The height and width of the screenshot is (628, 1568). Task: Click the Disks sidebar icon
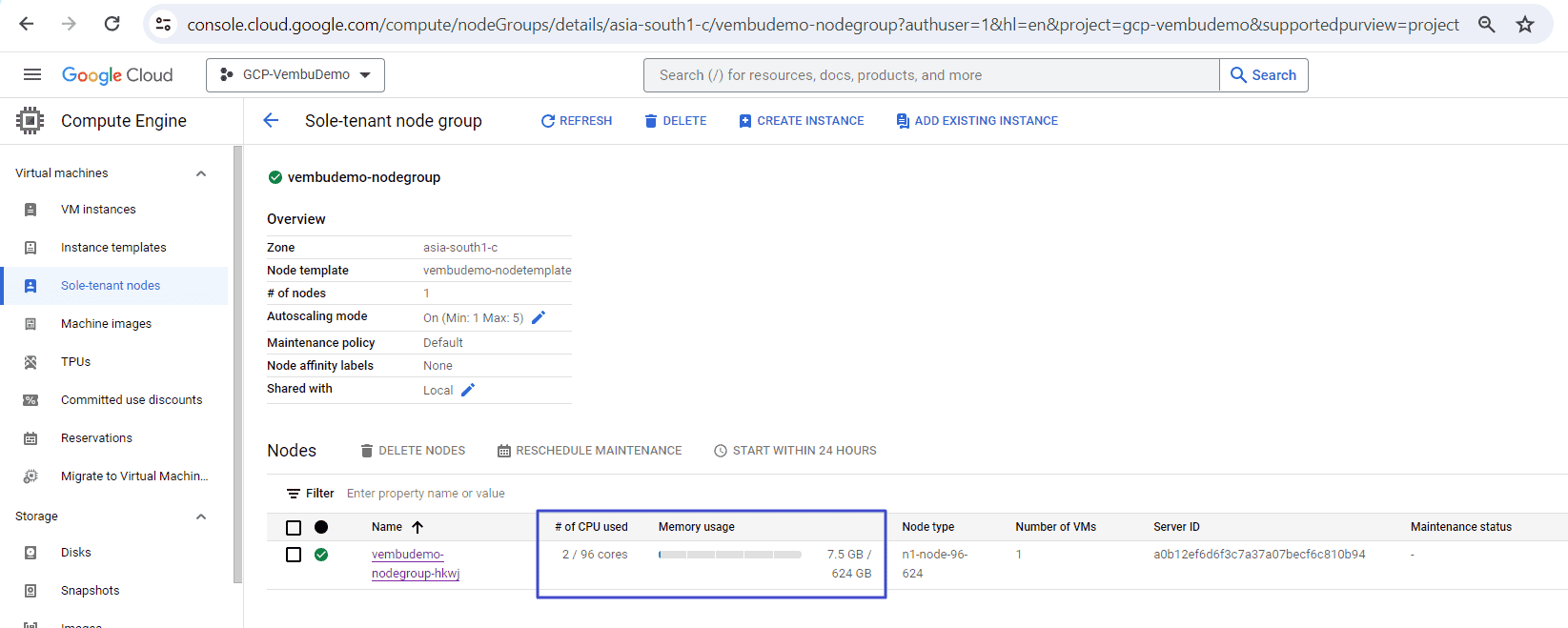click(x=31, y=553)
